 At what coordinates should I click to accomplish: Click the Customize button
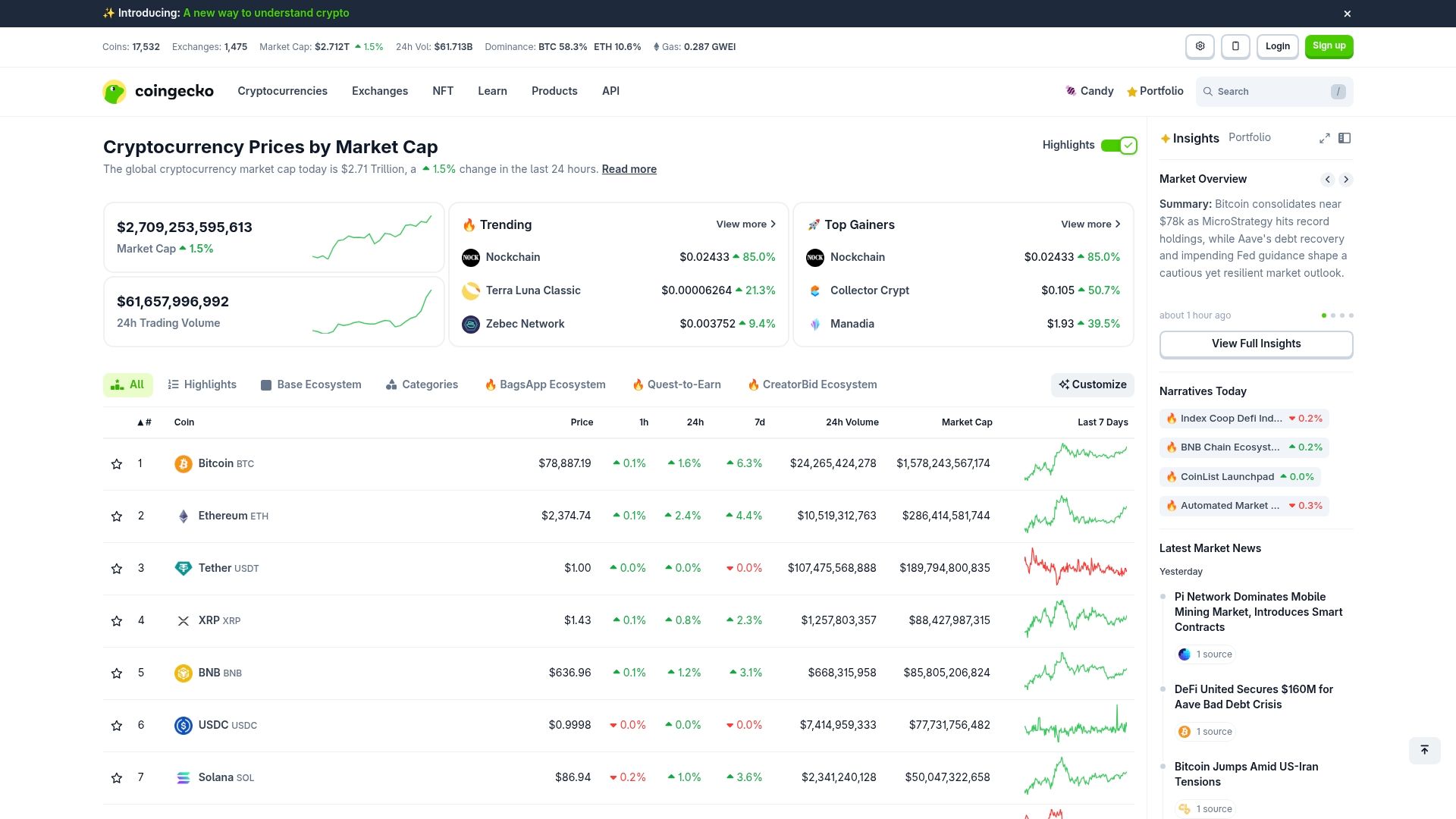point(1092,385)
